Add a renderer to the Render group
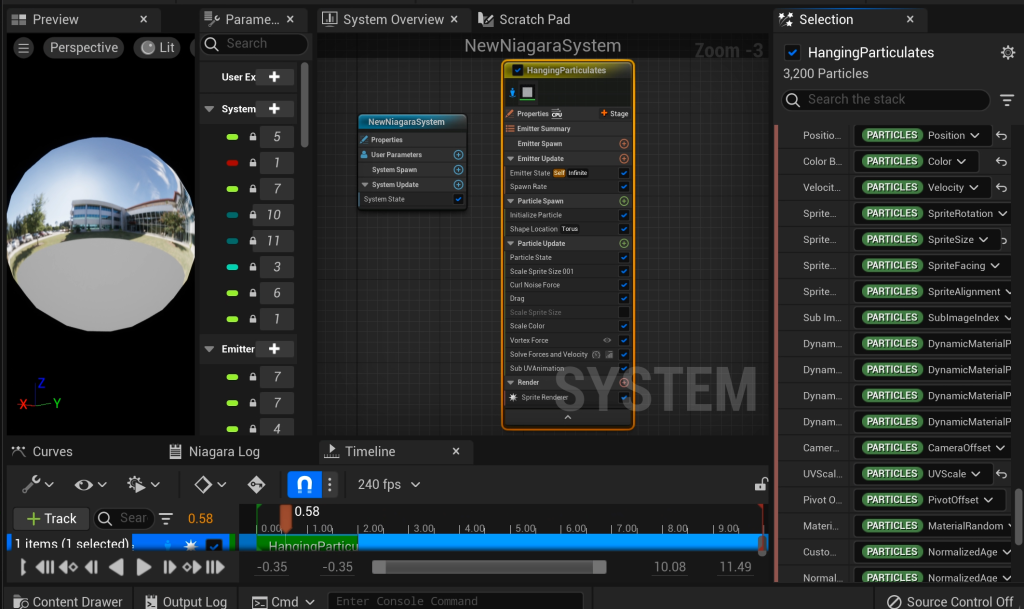This screenshot has width=1024, height=609. click(624, 383)
